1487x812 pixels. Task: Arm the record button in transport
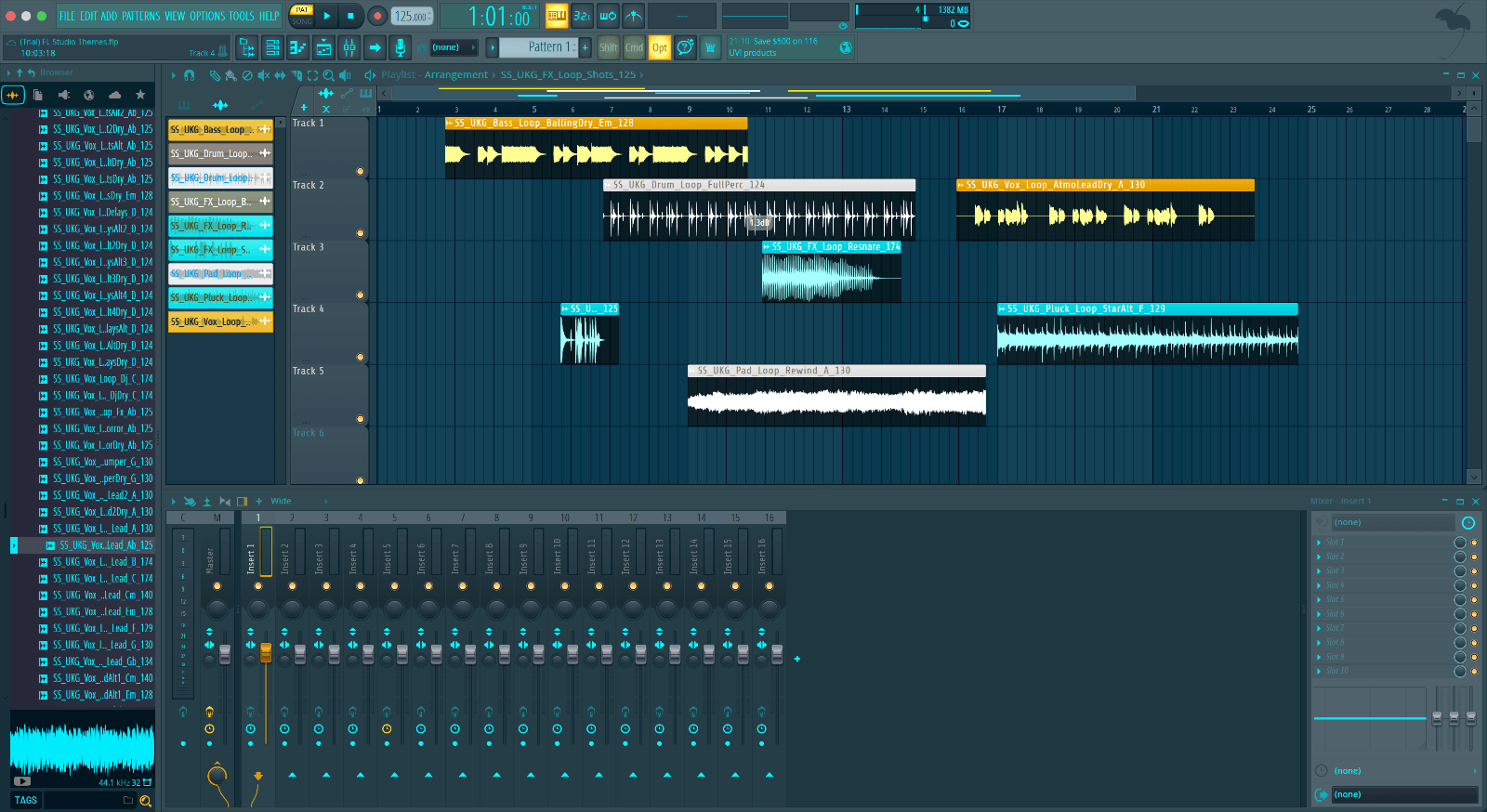point(377,16)
